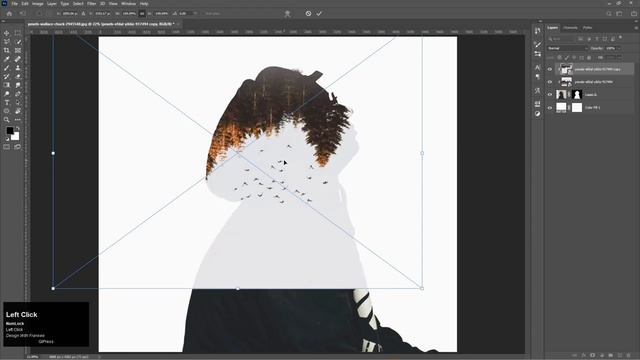640x360 pixels.
Task: Click the width percentage field in options bar
Action: click(129, 13)
